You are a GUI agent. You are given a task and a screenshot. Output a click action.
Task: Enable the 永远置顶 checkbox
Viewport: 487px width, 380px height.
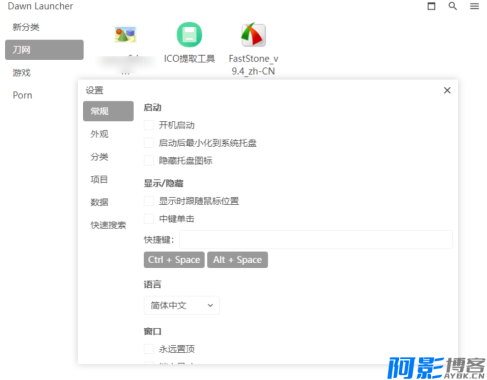pyautogui.click(x=149, y=349)
